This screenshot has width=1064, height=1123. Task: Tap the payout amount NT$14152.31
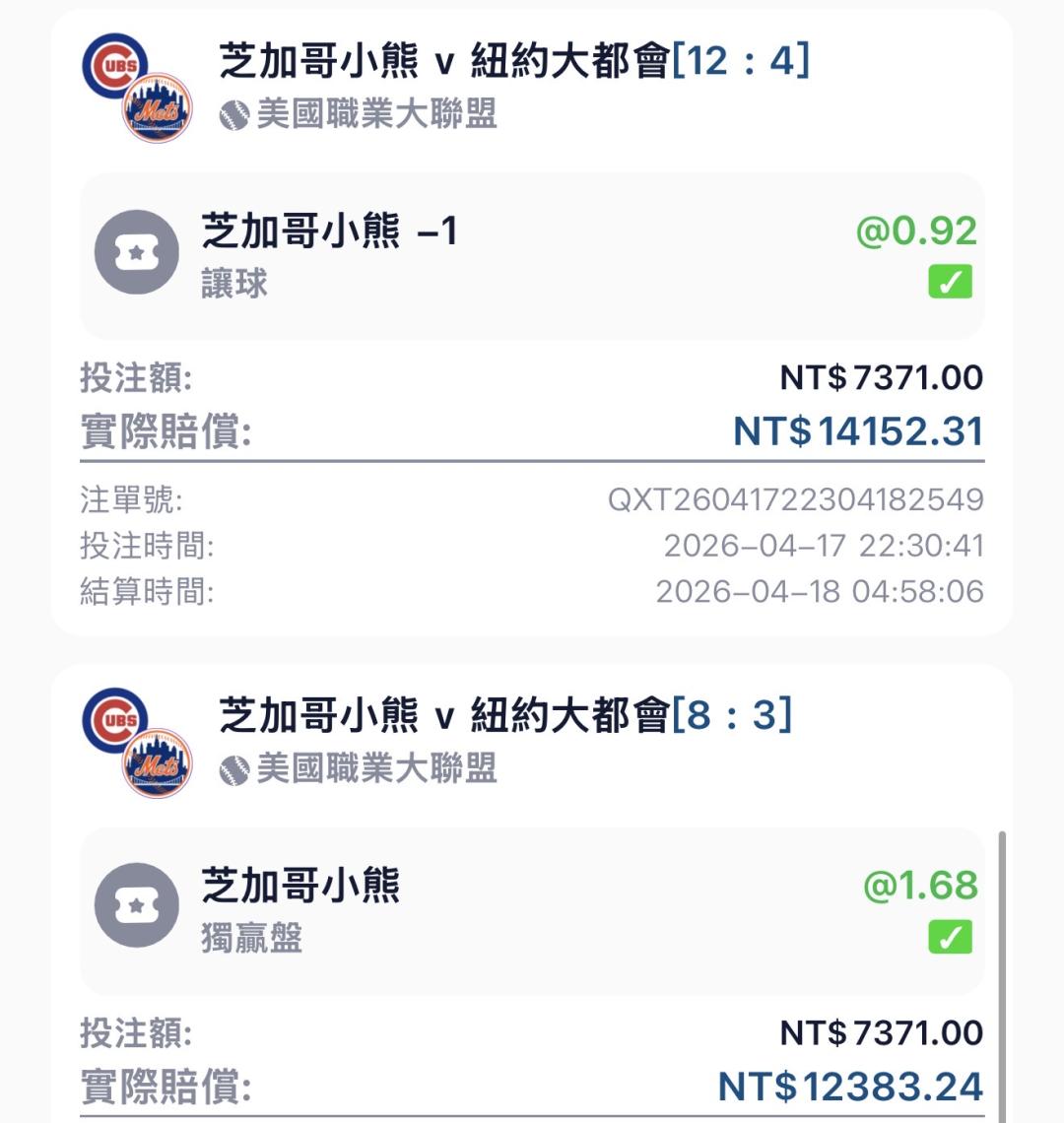coord(858,431)
